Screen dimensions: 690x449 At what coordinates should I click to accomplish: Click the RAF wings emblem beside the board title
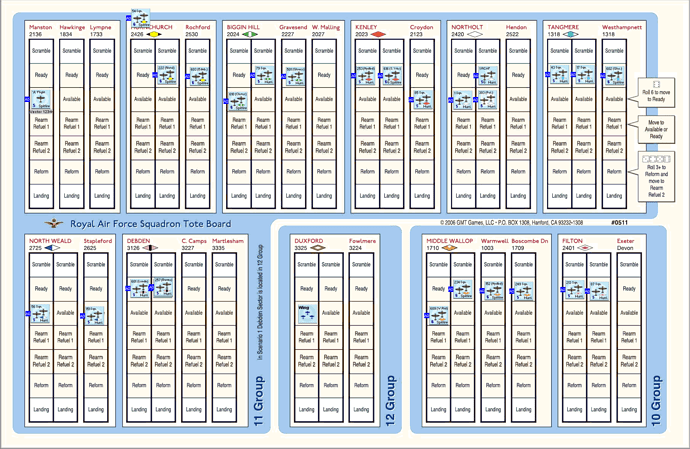point(54,224)
